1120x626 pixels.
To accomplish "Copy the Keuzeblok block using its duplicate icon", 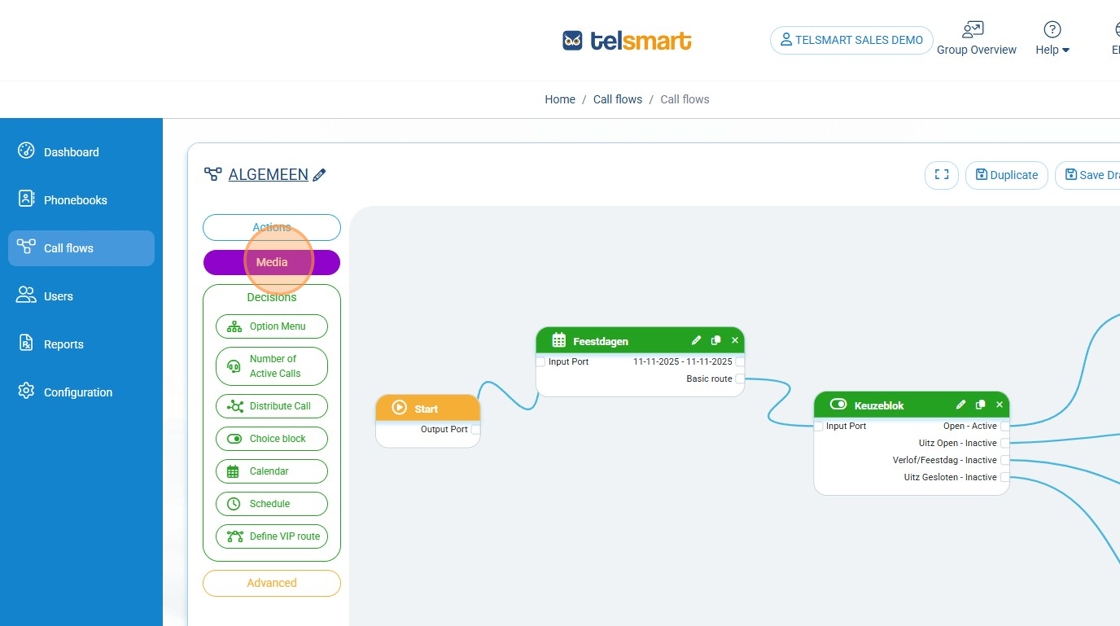I will tap(980, 405).
